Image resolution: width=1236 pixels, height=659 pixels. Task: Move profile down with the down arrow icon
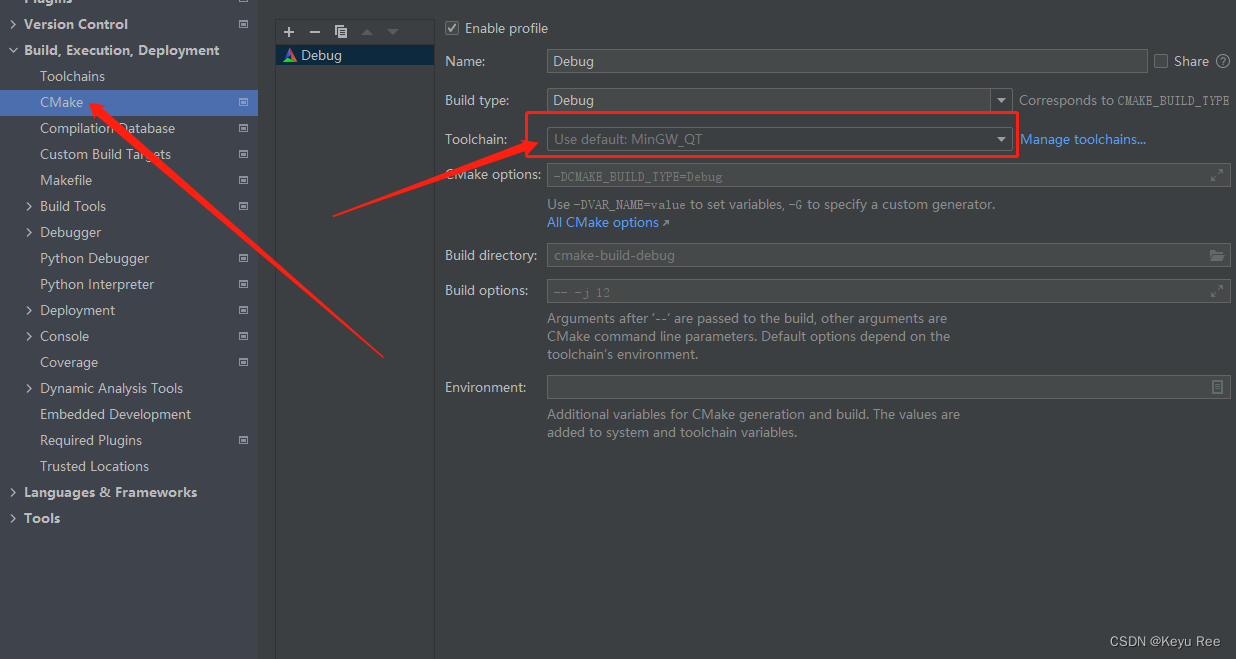[393, 31]
